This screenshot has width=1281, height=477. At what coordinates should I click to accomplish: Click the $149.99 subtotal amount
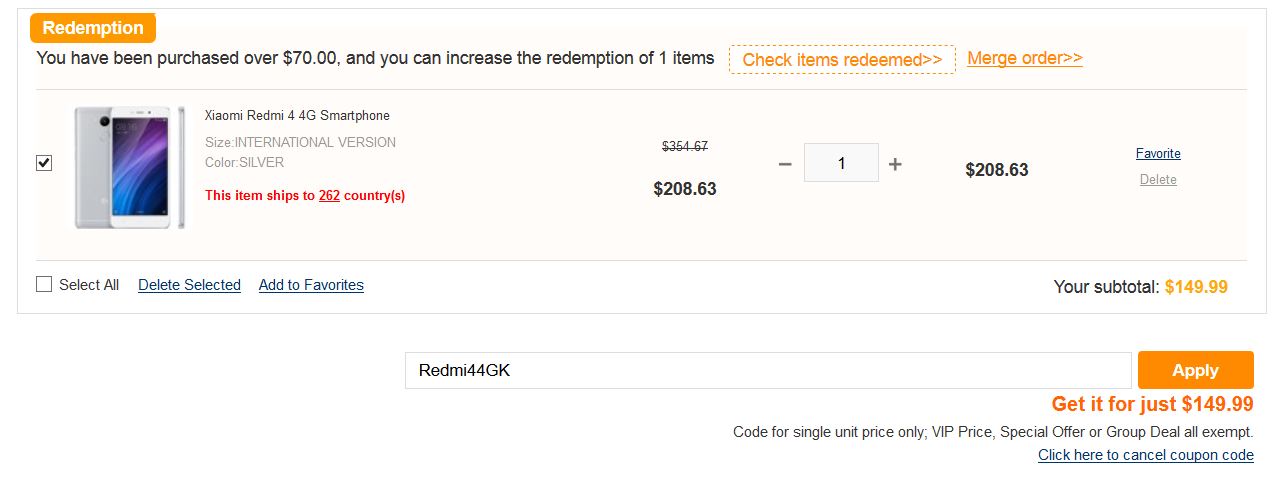1196,287
